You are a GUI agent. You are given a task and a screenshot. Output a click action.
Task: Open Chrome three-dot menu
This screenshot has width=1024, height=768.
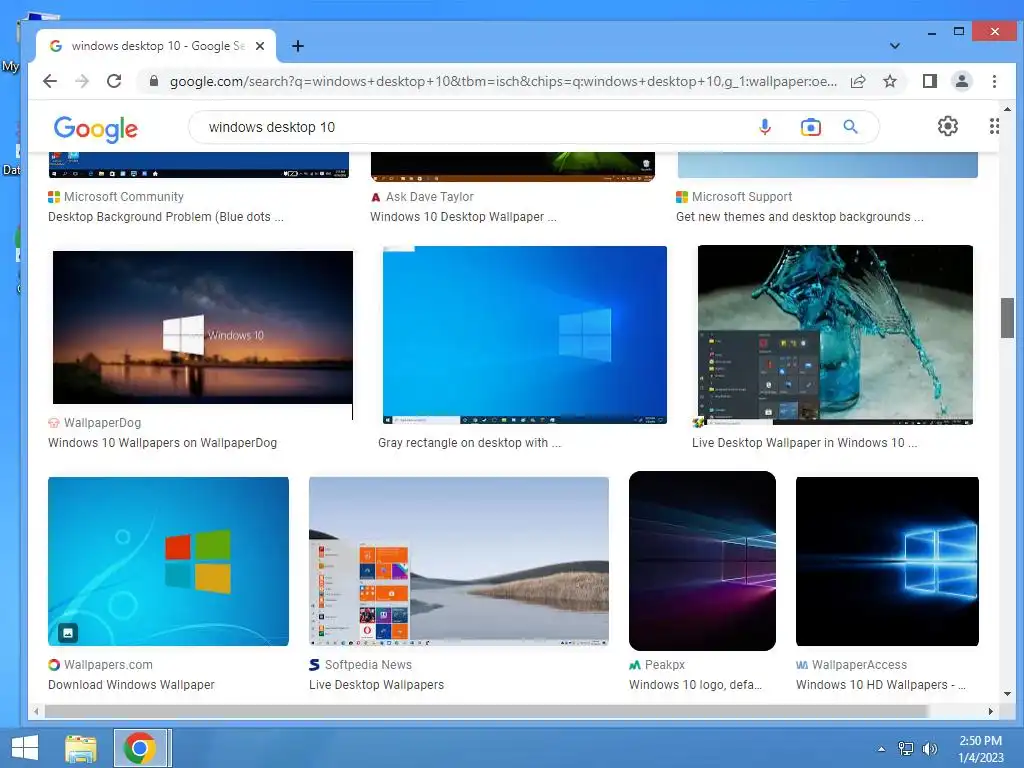click(994, 81)
